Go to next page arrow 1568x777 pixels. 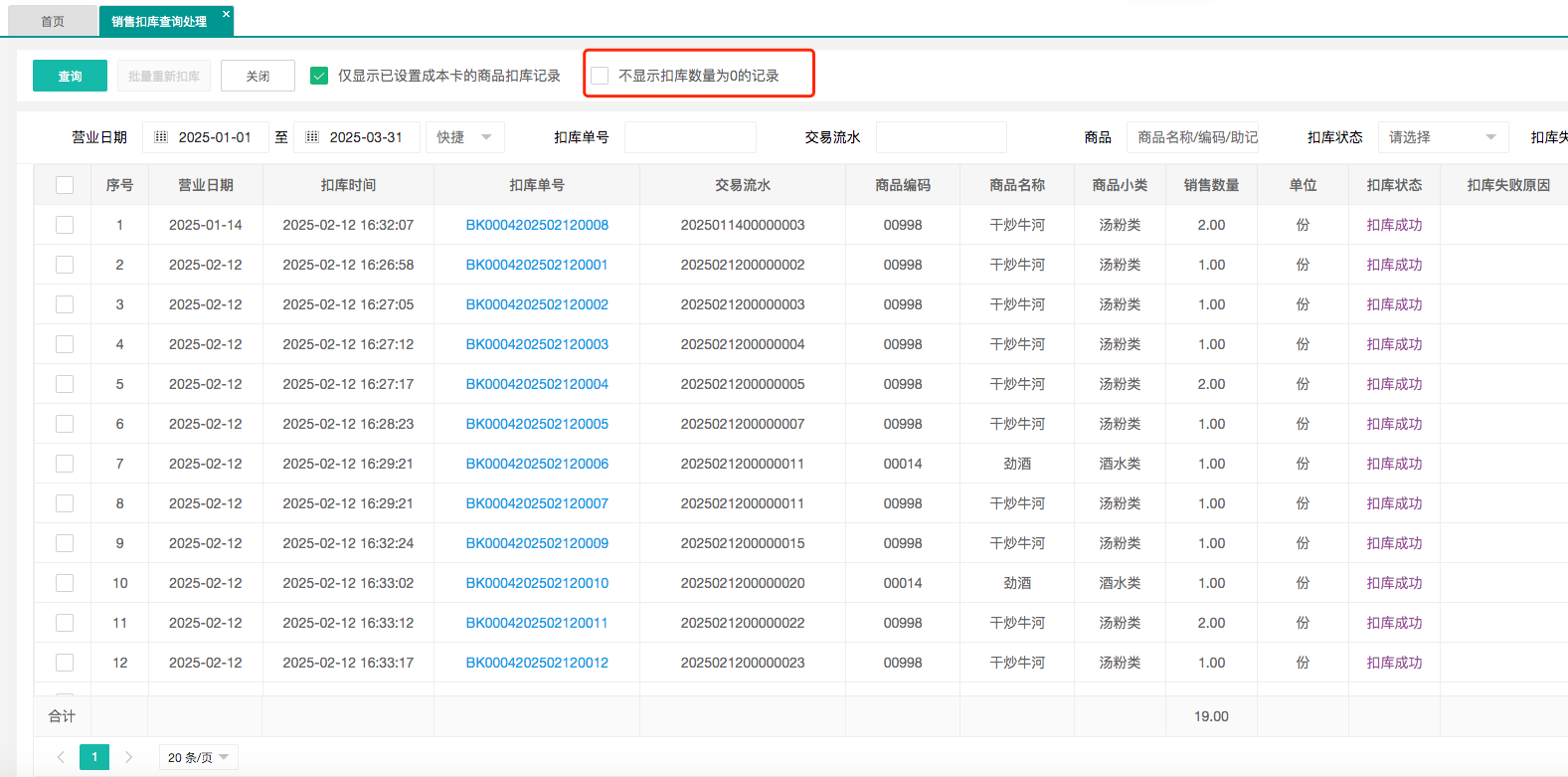tap(128, 757)
